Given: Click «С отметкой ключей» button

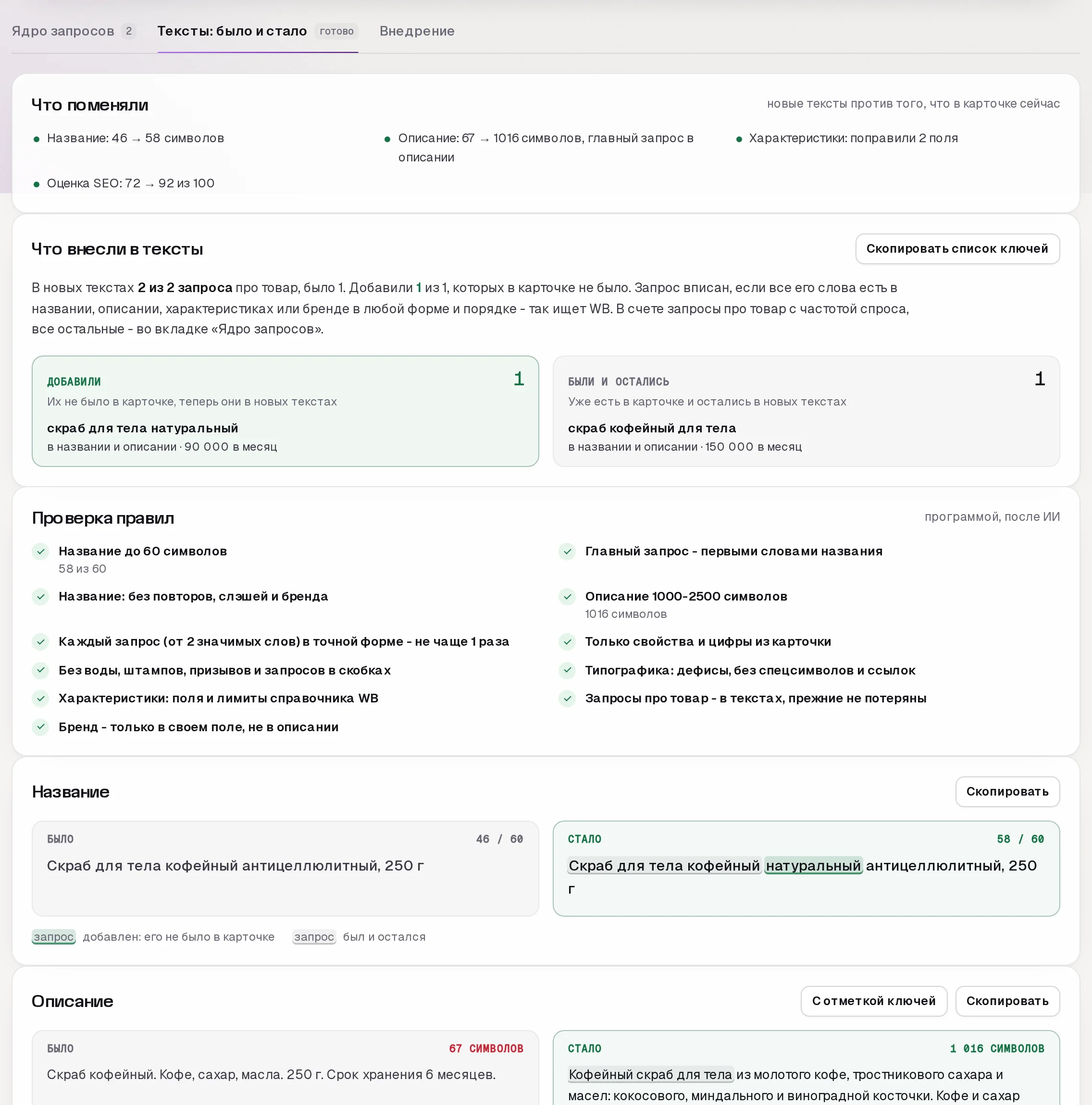Looking at the screenshot, I should pyautogui.click(x=873, y=1001).
